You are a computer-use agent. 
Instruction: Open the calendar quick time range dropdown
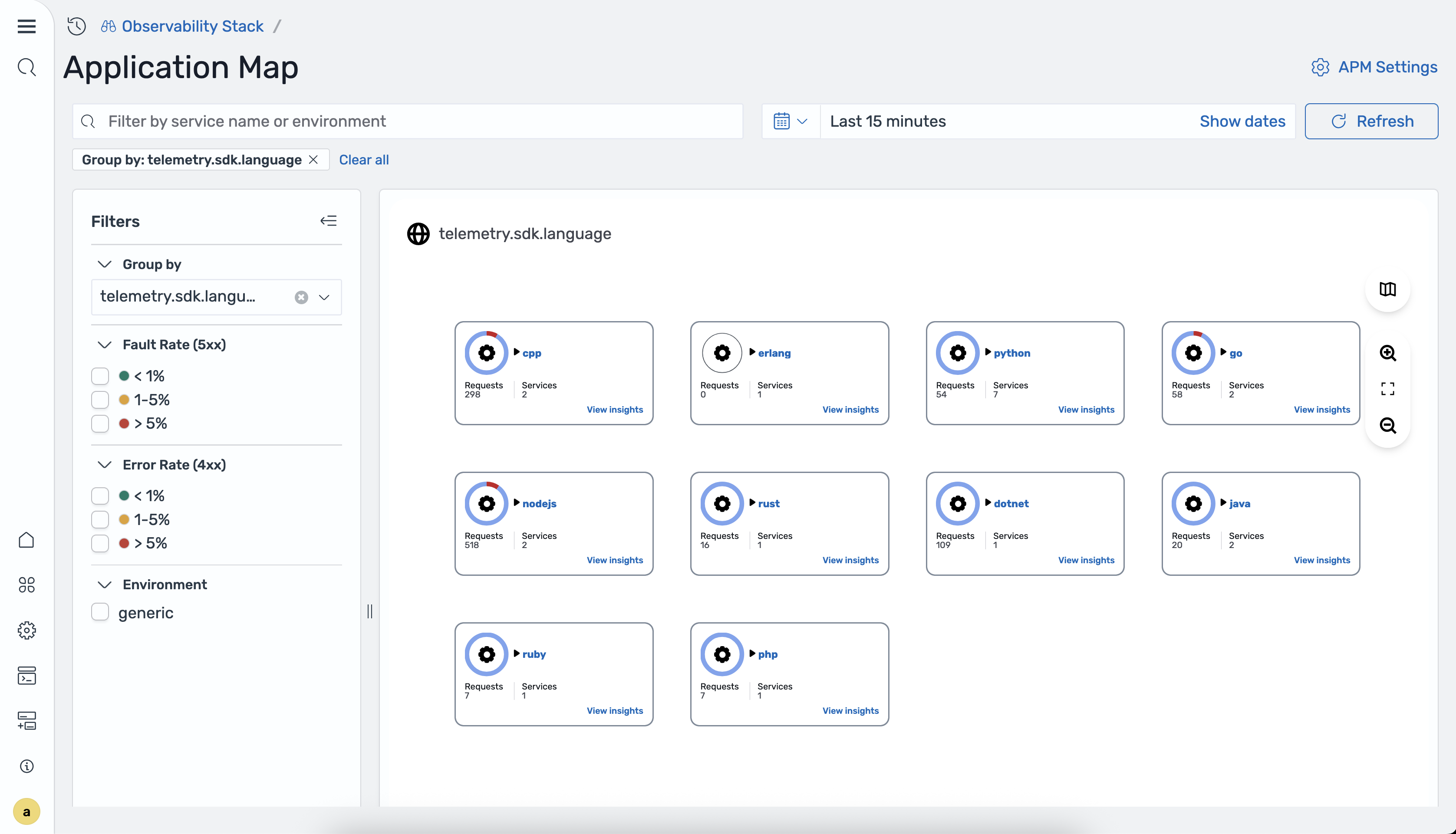(790, 121)
